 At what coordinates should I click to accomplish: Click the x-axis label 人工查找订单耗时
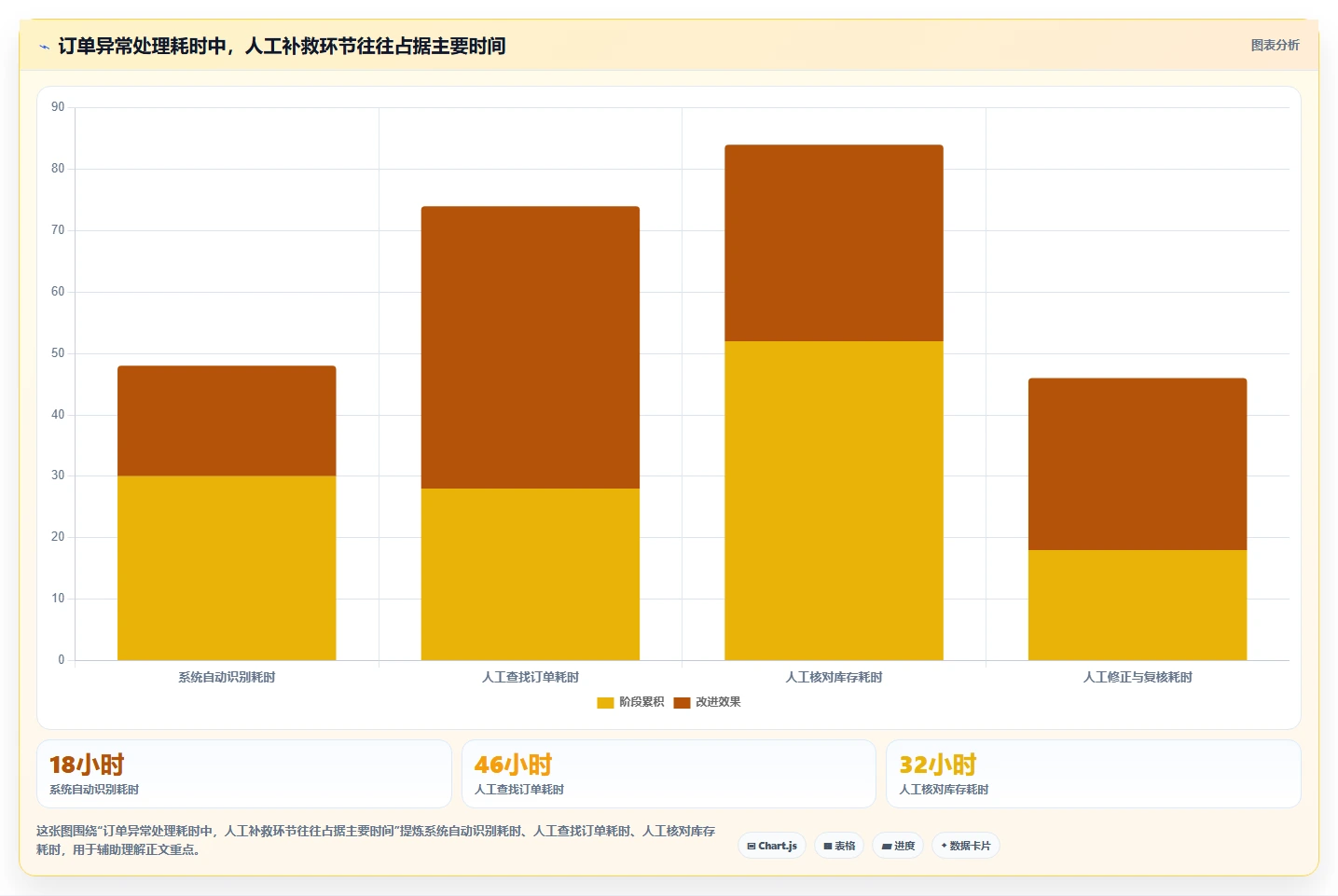(531, 677)
